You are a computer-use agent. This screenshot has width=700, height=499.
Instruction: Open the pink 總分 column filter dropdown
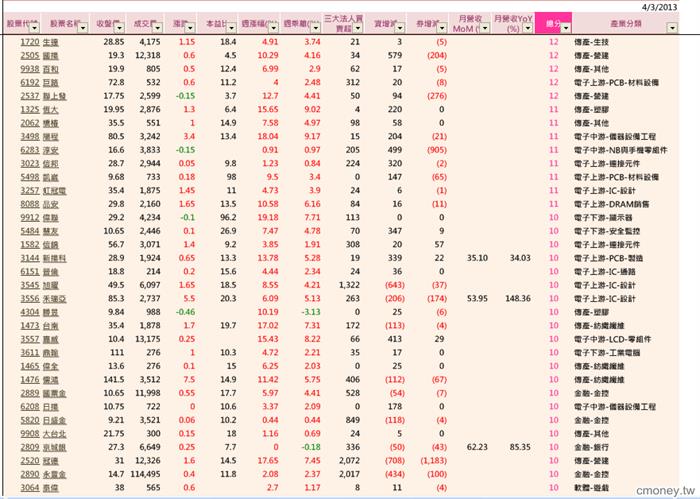[x=566, y=28]
